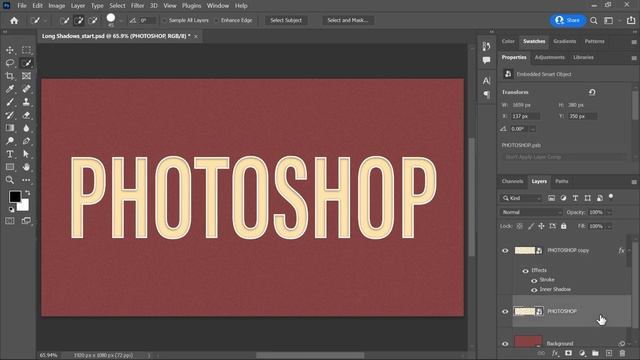Click the delete layer trash icon

pyautogui.click(x=622, y=353)
